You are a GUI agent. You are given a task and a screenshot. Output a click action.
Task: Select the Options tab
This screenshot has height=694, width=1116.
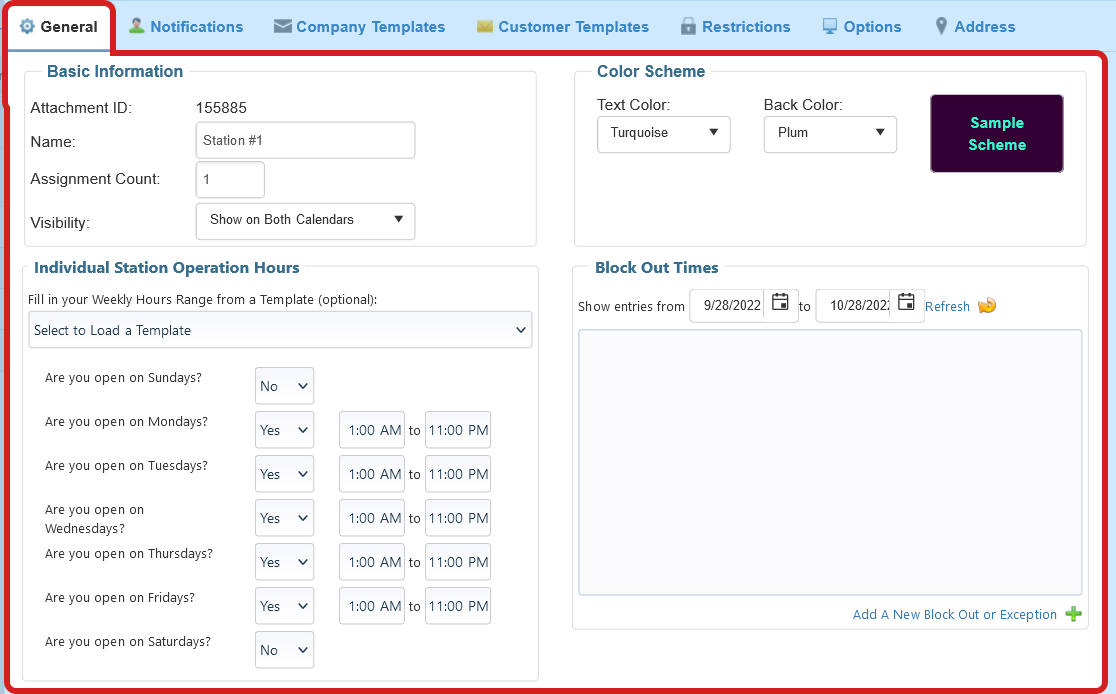coord(861,27)
